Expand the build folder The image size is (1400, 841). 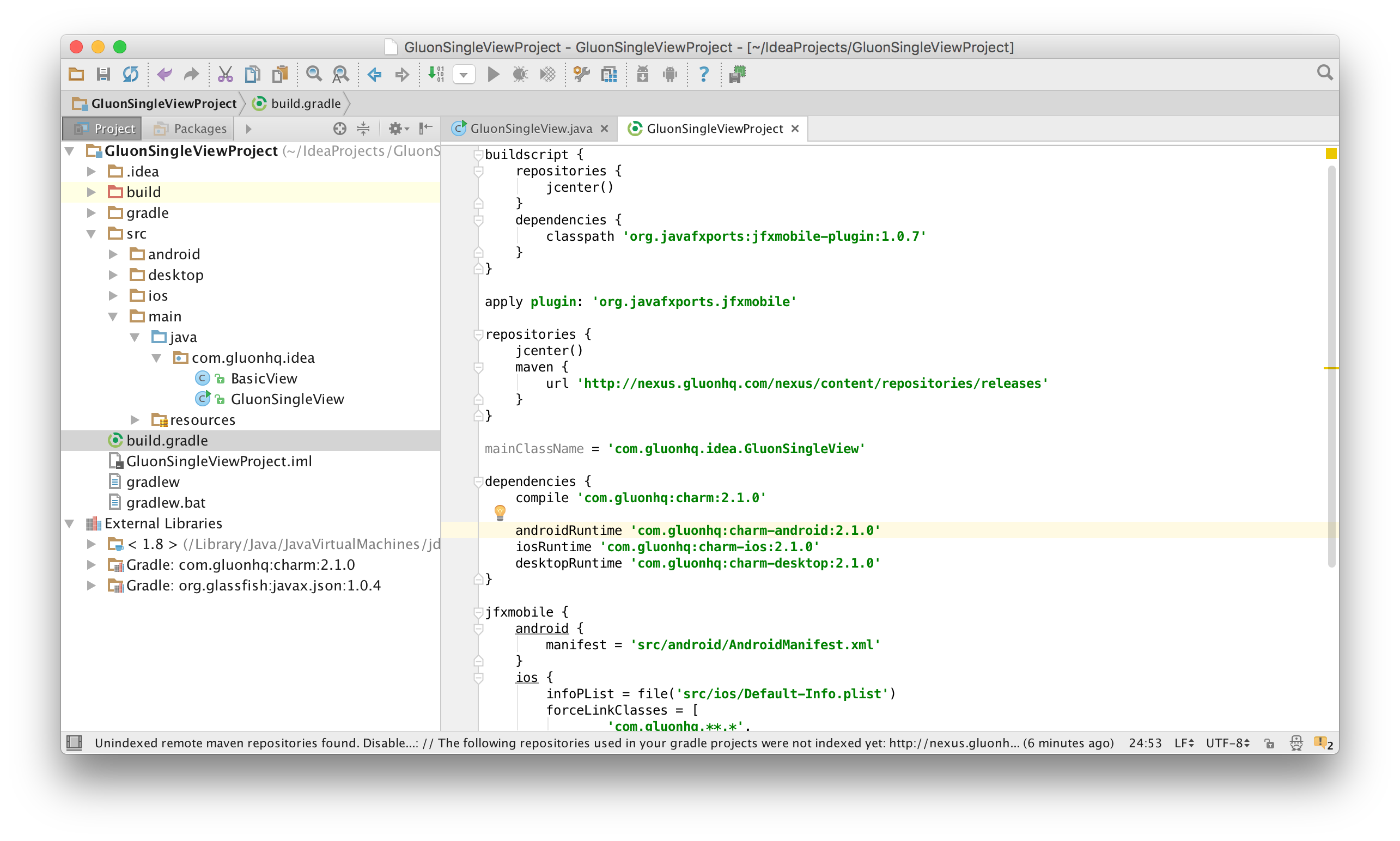[90, 192]
